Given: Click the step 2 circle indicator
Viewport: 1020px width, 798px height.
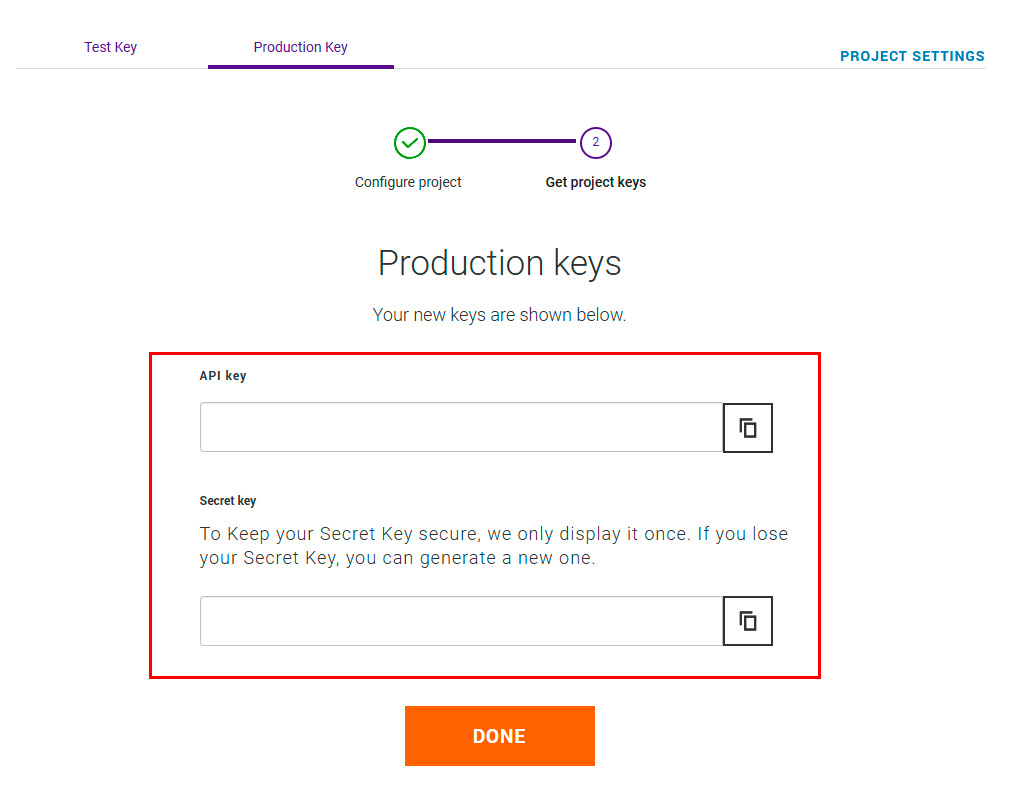Looking at the screenshot, I should (595, 143).
